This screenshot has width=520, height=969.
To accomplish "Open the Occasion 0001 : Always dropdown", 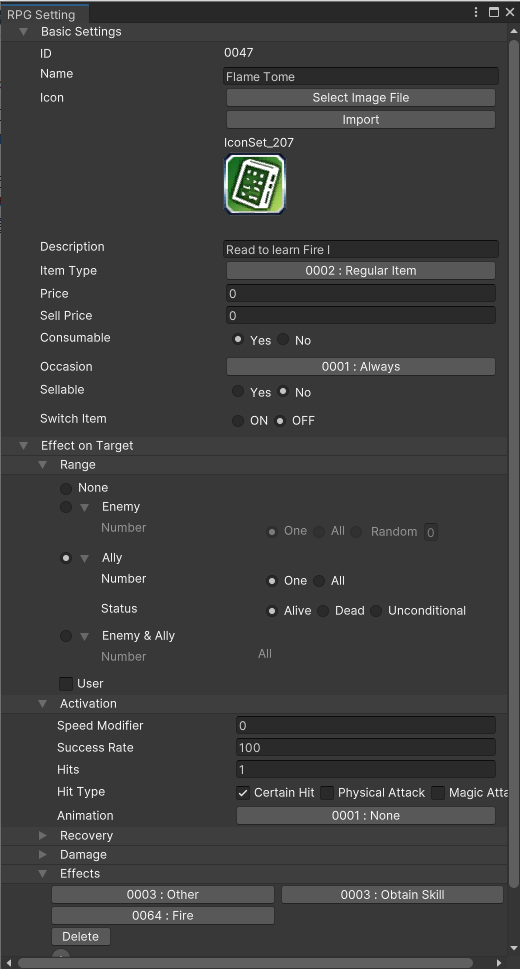I will point(360,366).
